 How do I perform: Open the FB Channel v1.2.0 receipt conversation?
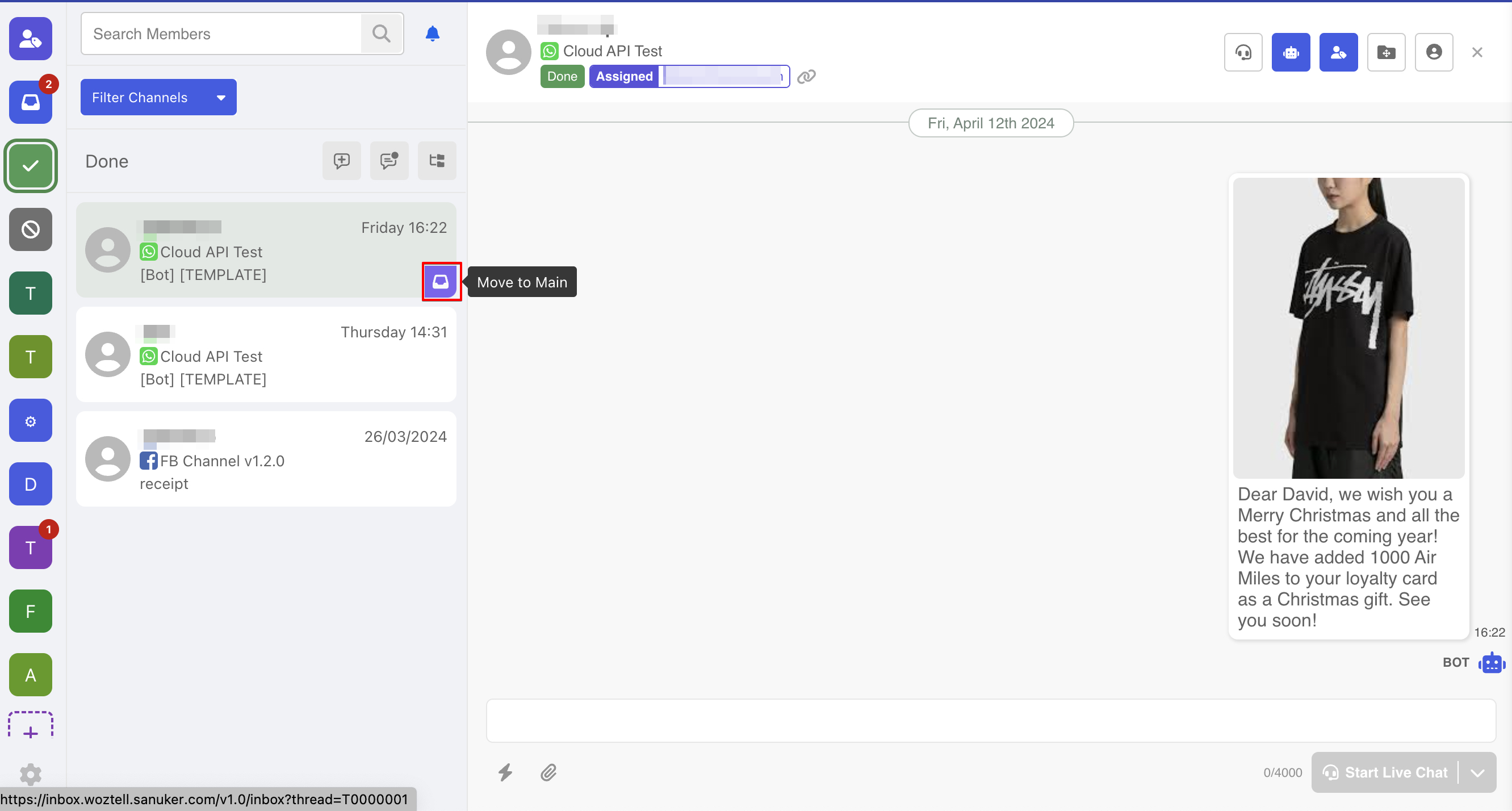tap(266, 459)
